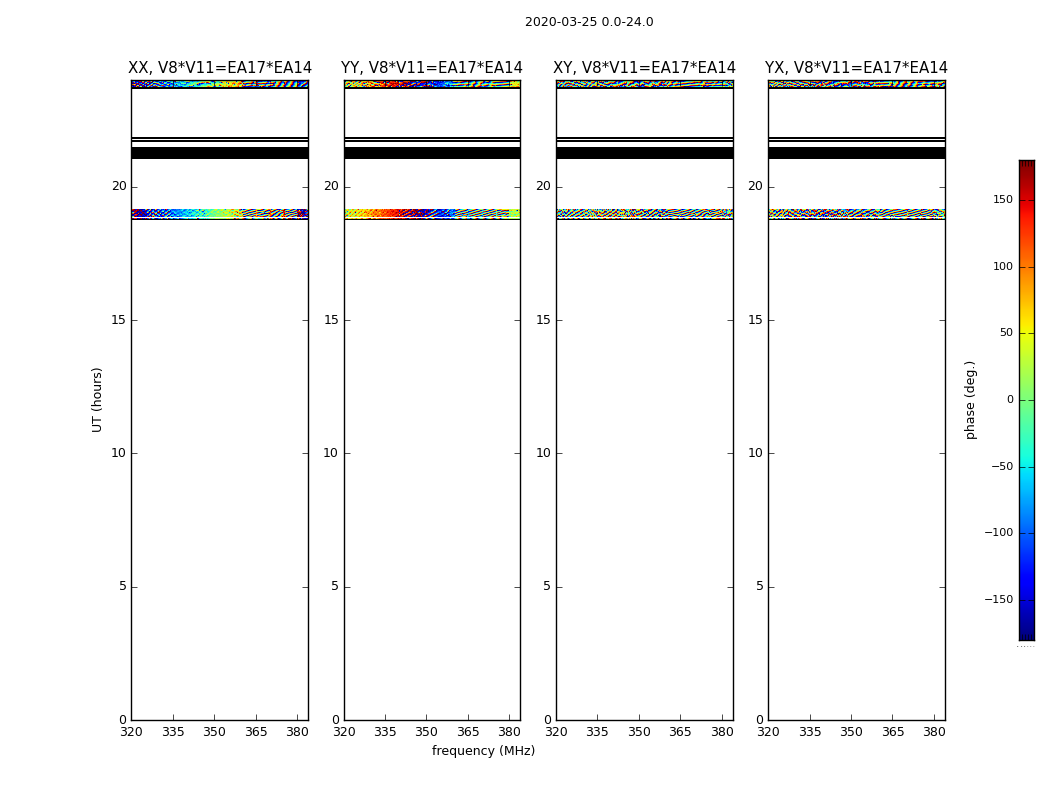The height and width of the screenshot is (800, 1050).
Task: Click the '320' frequency tick under XY panel
Action: (x=556, y=732)
